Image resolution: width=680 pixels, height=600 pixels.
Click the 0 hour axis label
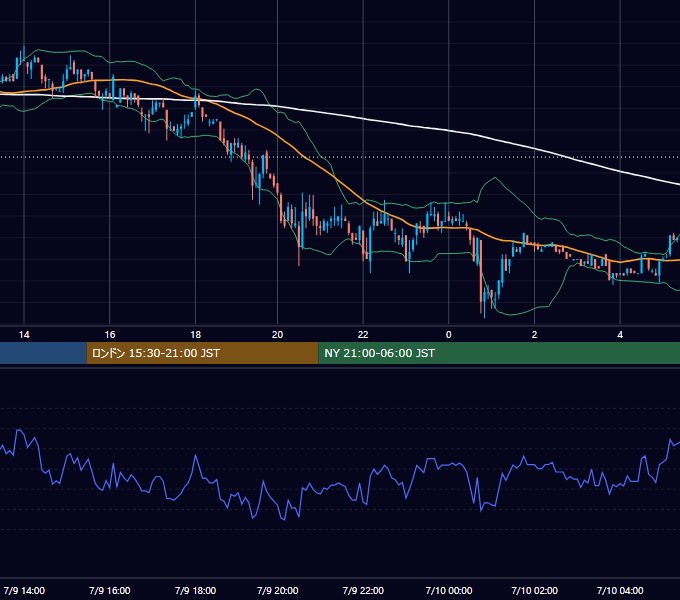[x=448, y=335]
